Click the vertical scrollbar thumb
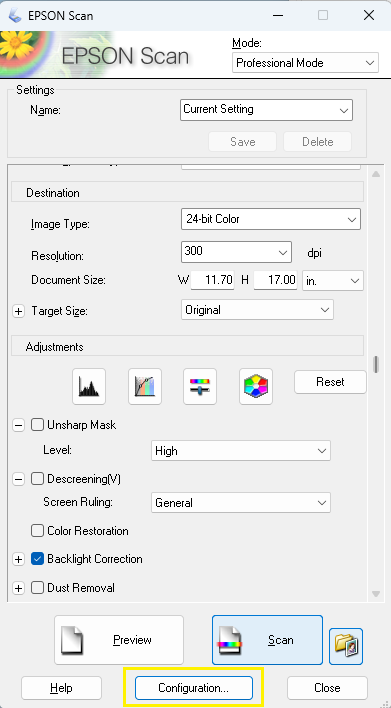 click(x=376, y=364)
